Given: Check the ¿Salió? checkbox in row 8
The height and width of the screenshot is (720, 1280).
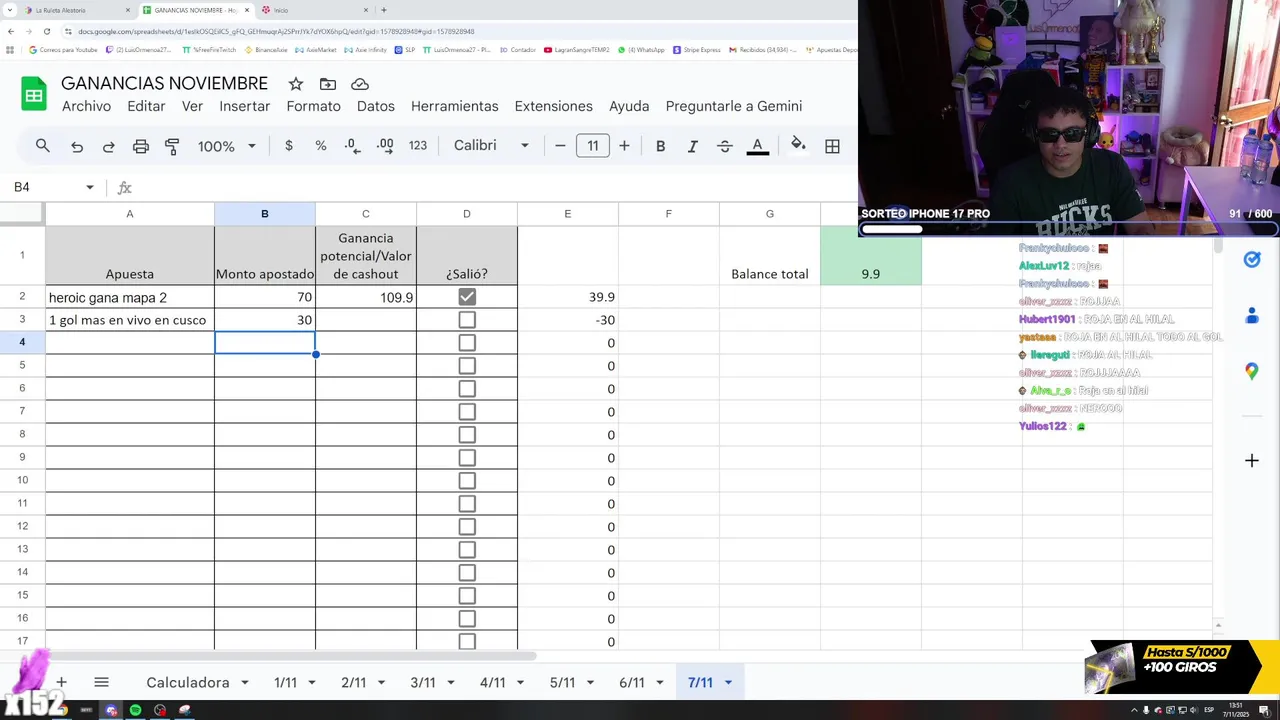Looking at the screenshot, I should point(467,435).
